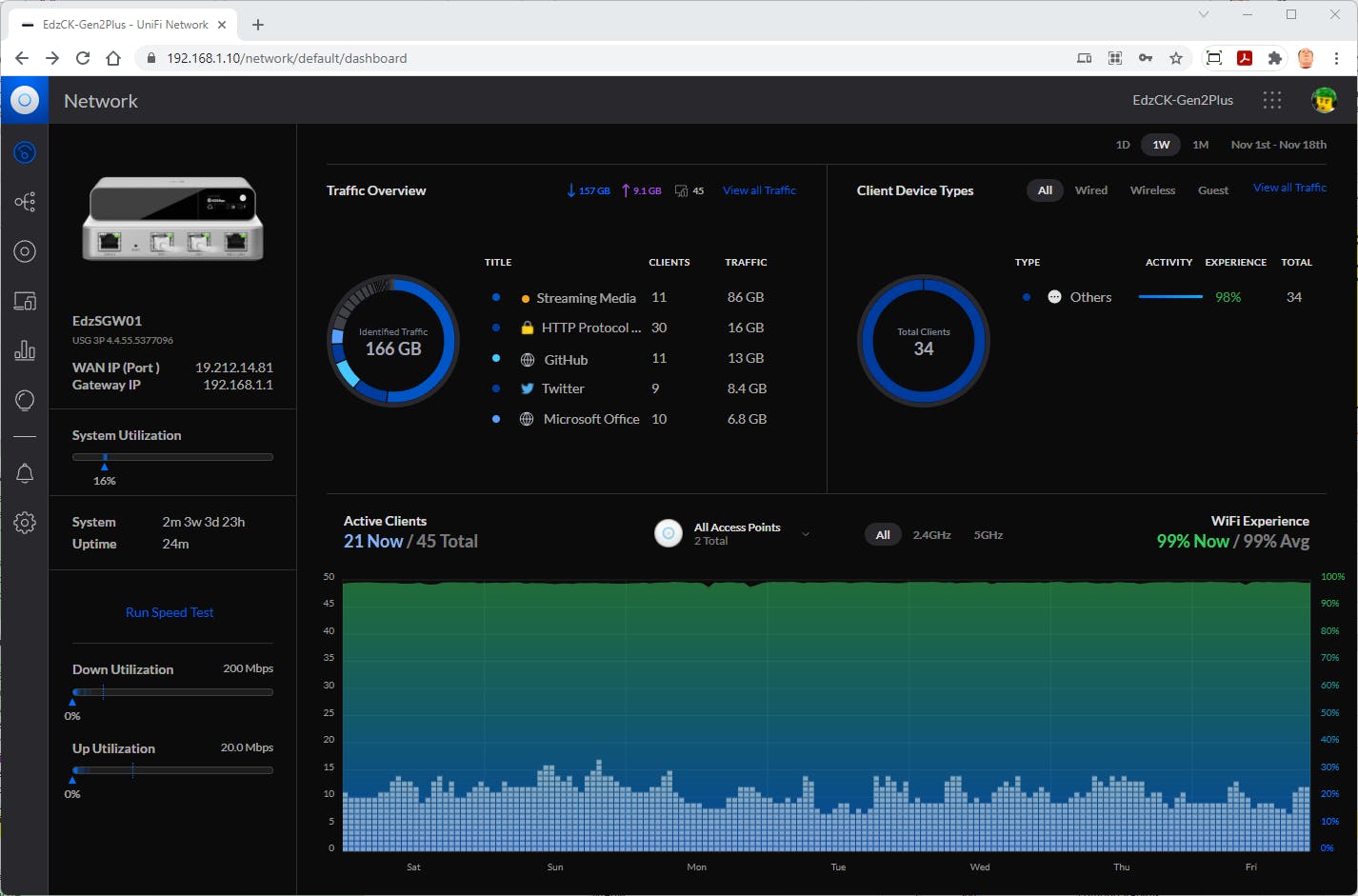Screen dimensions: 1358x896
Task: Open the UniFi Devices sidebar icon
Action: [25, 251]
